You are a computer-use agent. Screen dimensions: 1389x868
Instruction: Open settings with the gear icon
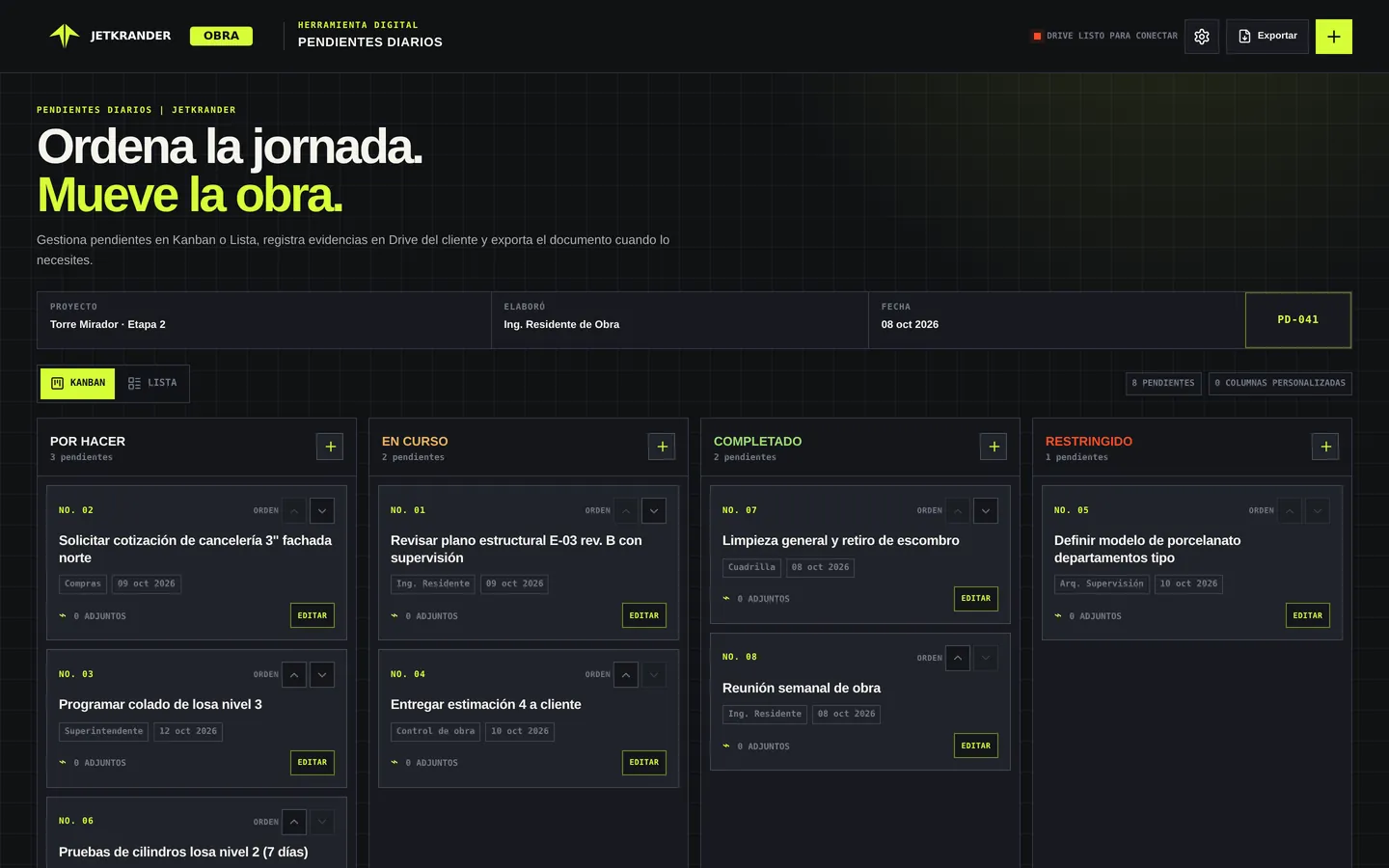[x=1201, y=37]
